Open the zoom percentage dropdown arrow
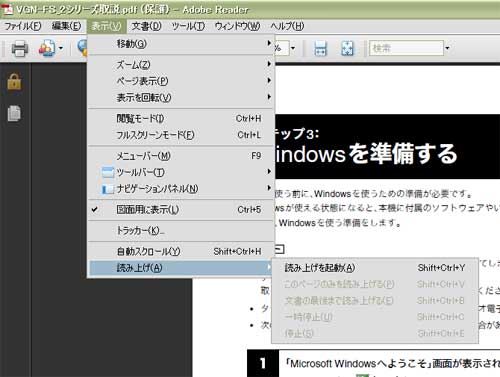This screenshot has height=377, width=500. click(293, 49)
